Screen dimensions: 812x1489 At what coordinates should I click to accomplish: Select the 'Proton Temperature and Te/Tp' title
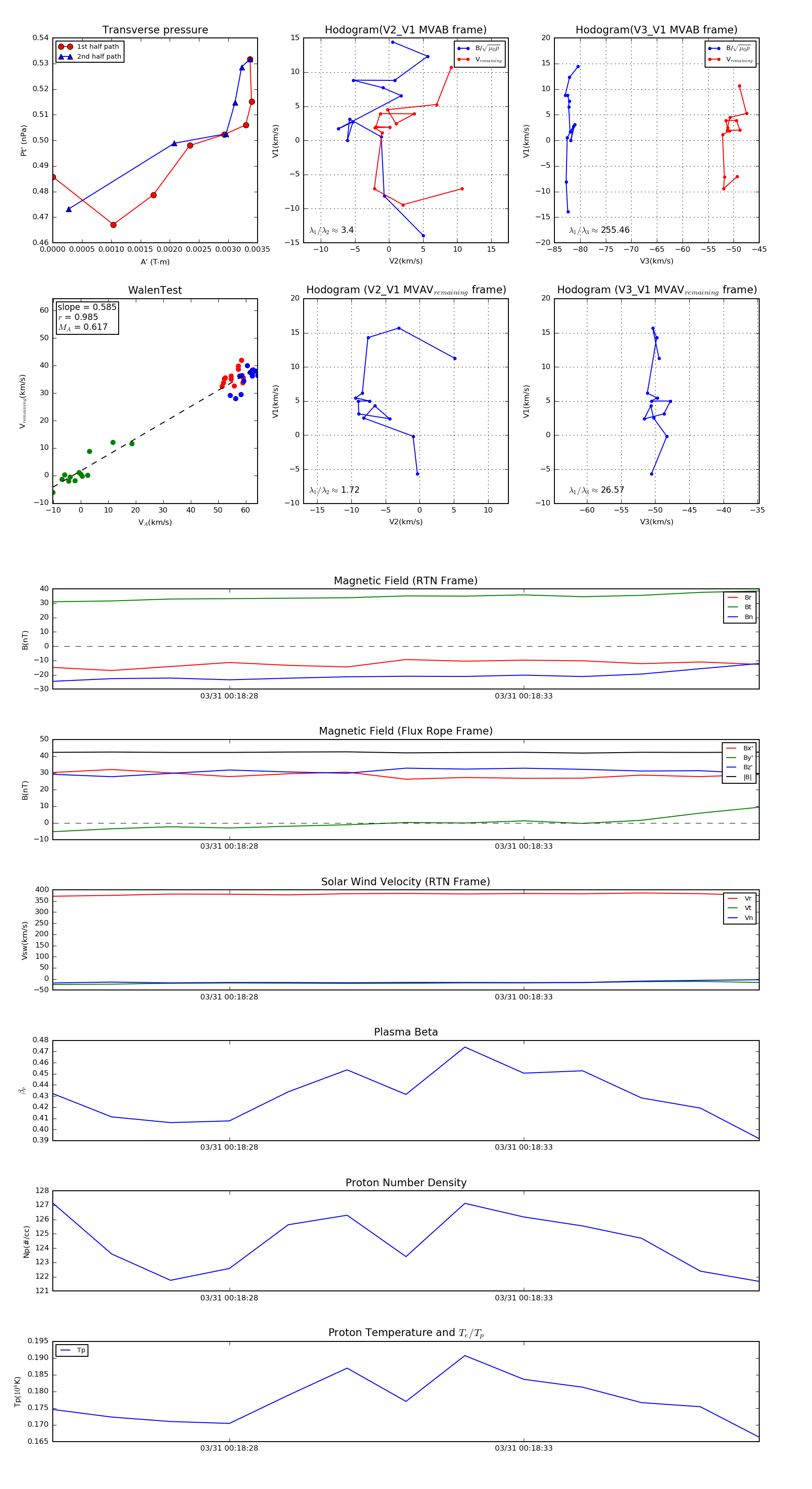coord(406,1333)
